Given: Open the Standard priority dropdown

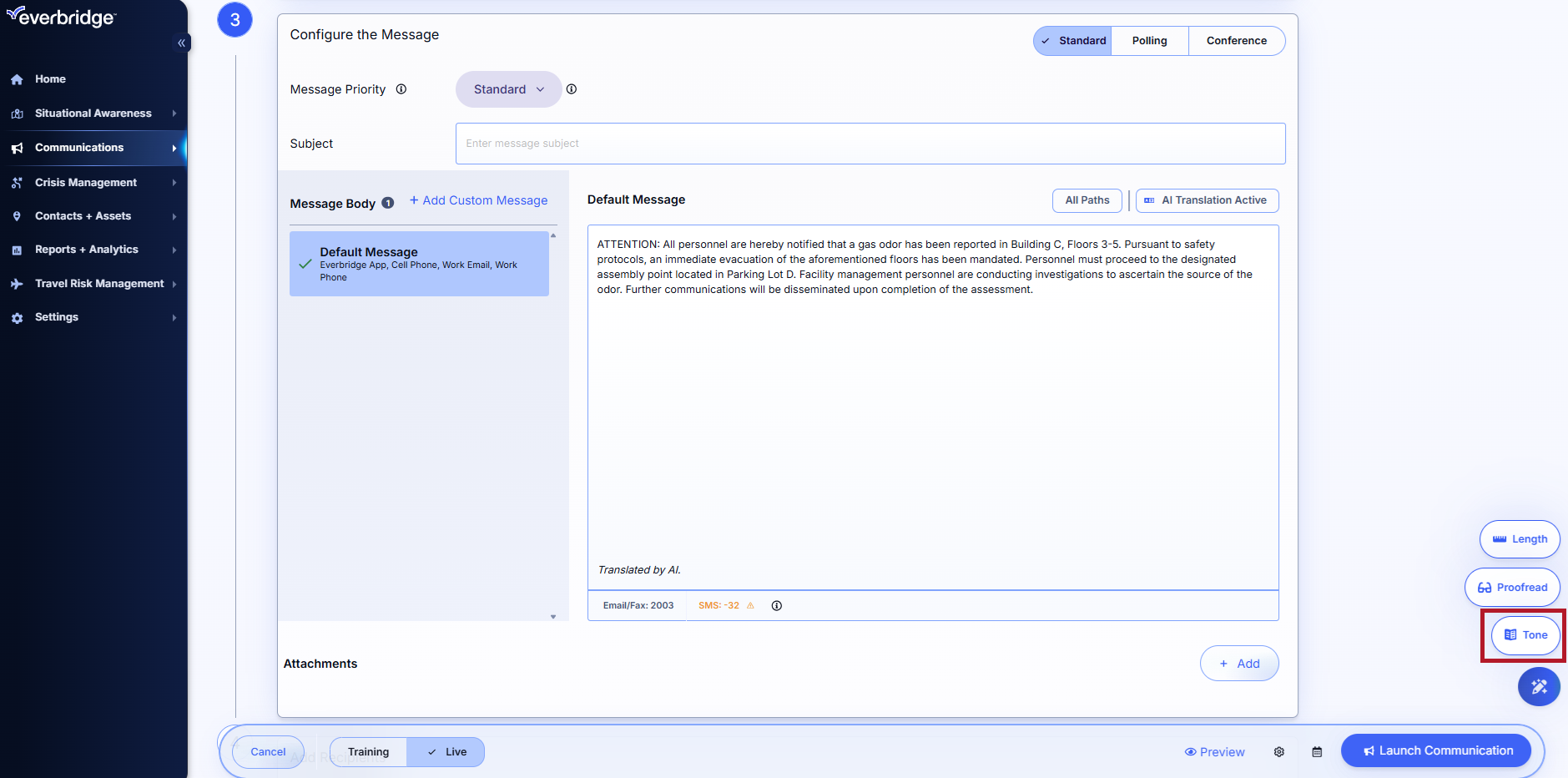Looking at the screenshot, I should tap(508, 89).
